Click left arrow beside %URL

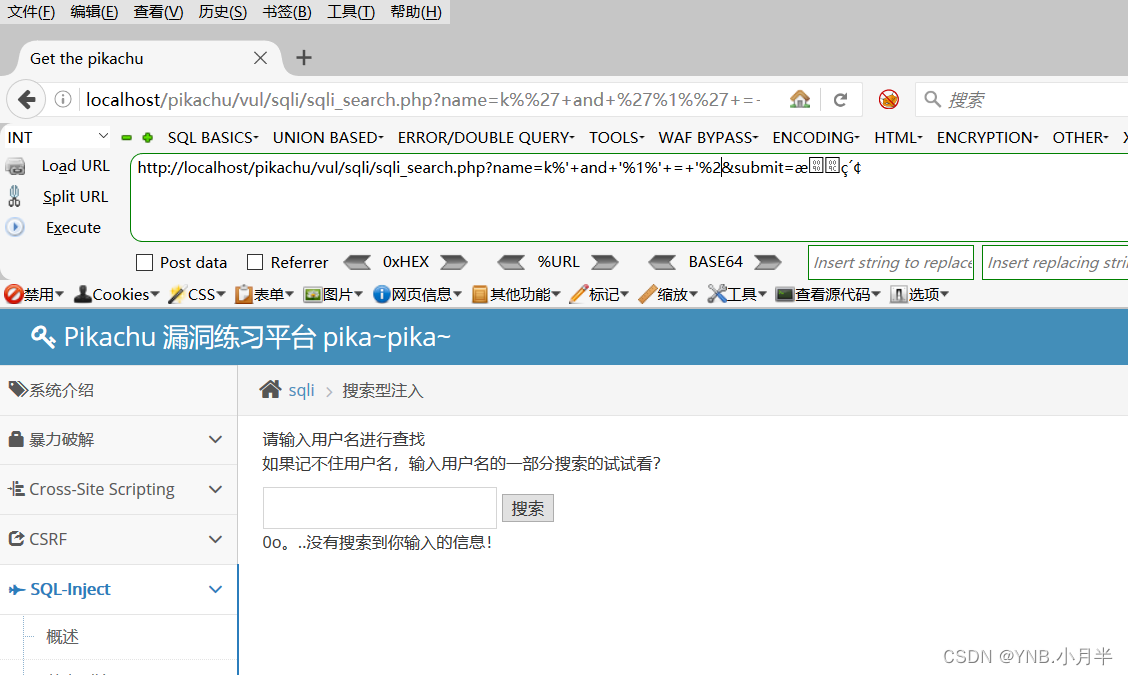(x=511, y=262)
